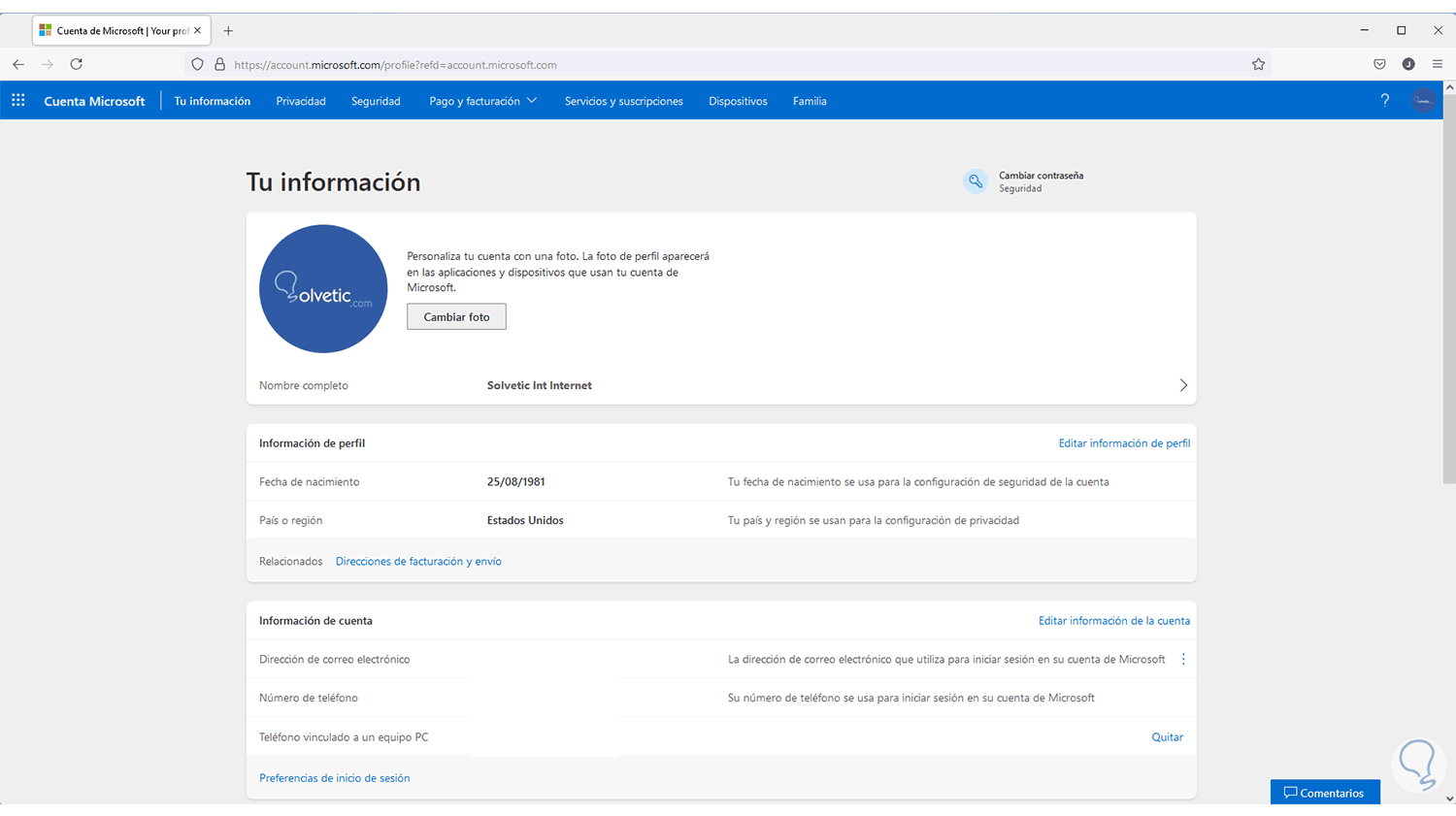Select the birth date 25/08/1981
Image resolution: width=1456 pixels, height=816 pixels.
[515, 482]
